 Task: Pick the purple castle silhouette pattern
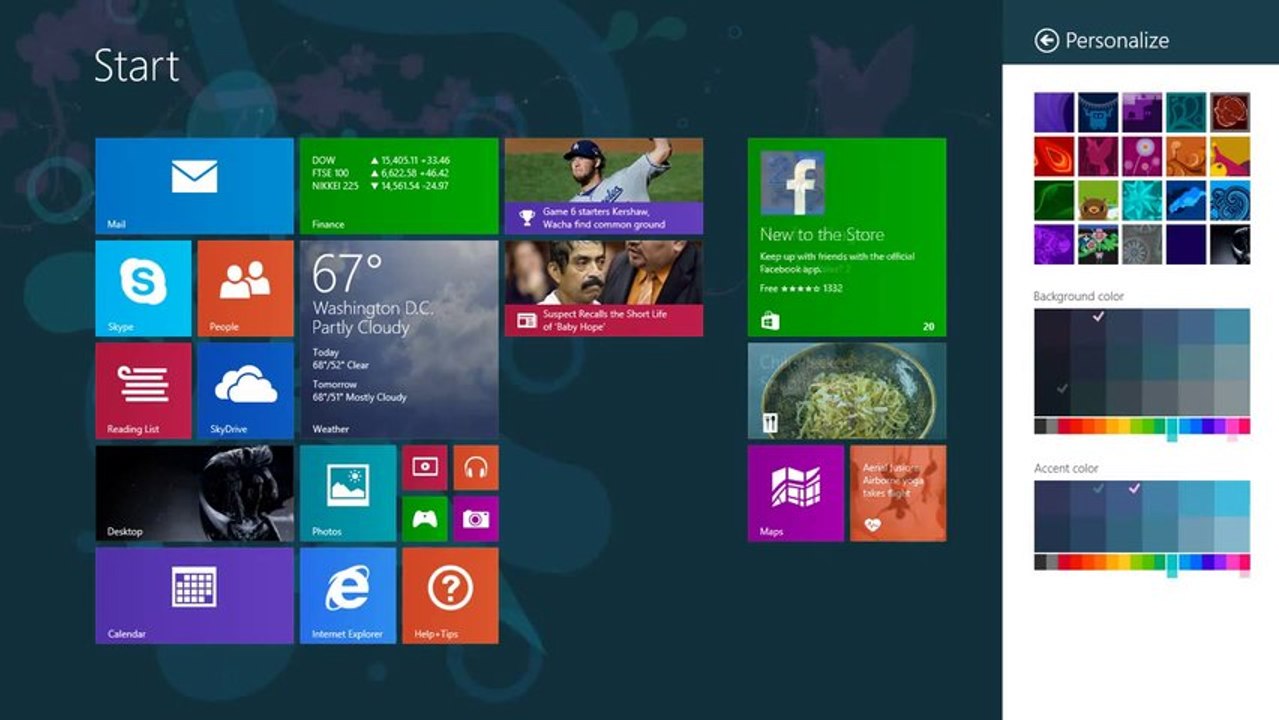coord(1142,112)
